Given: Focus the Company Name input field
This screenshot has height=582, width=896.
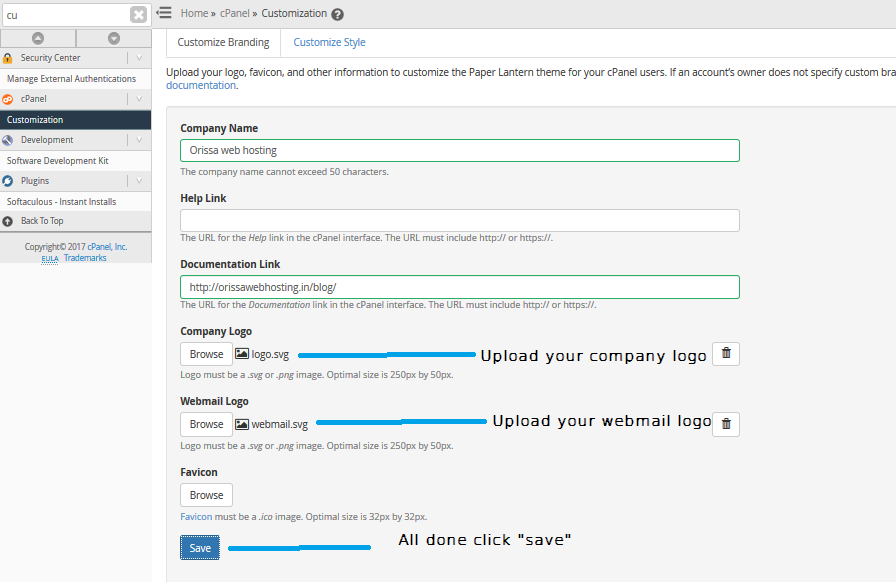Looking at the screenshot, I should pyautogui.click(x=460, y=150).
